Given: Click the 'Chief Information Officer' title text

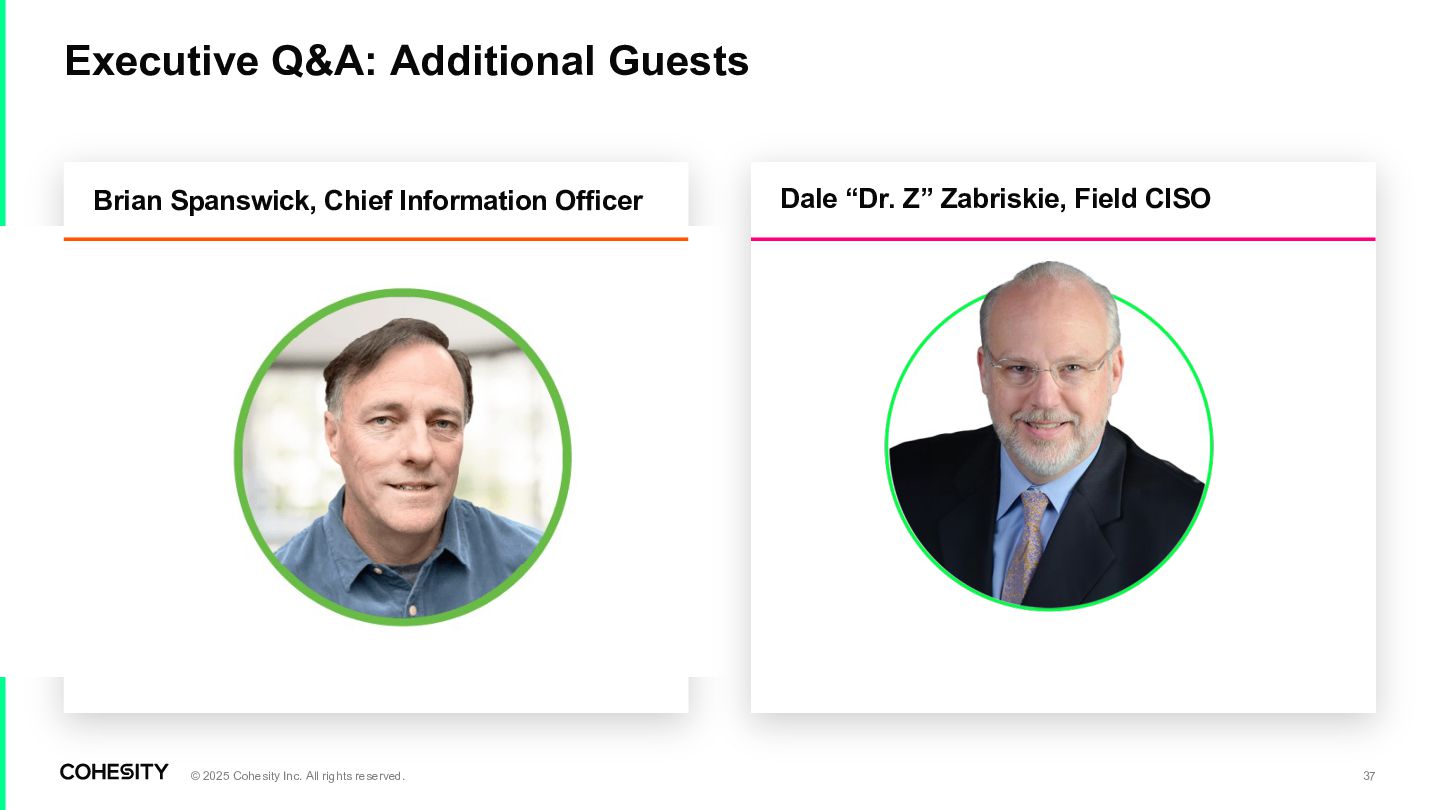Looking at the screenshot, I should coord(483,201).
